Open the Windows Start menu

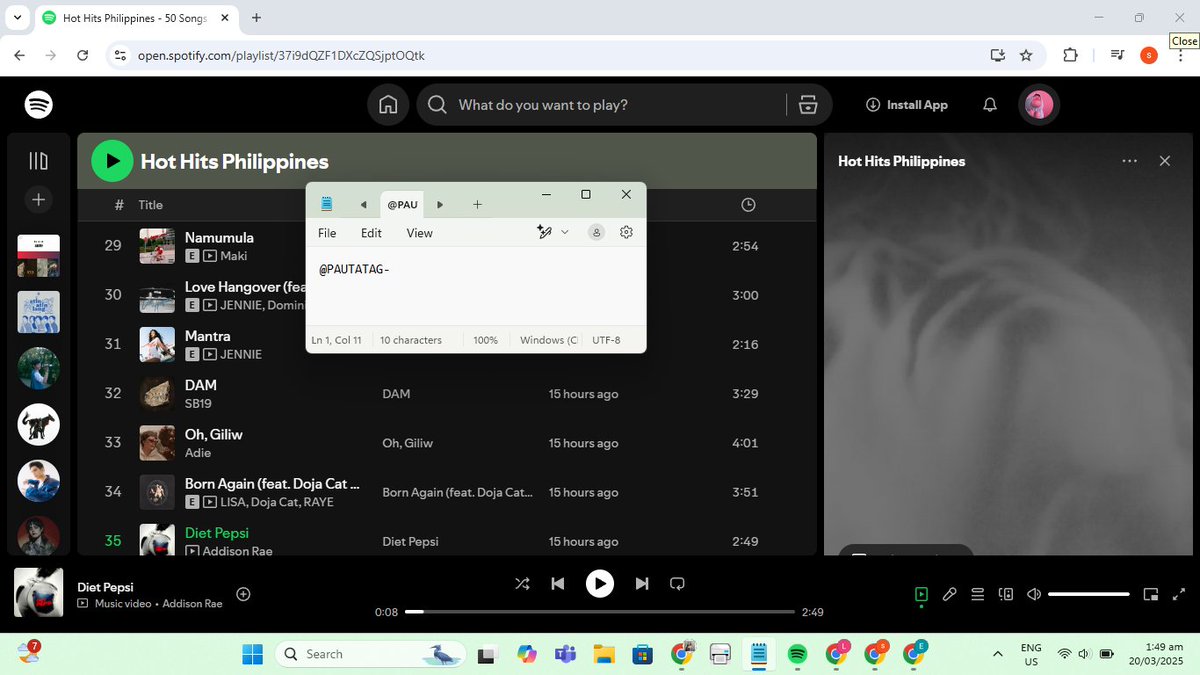pos(252,654)
